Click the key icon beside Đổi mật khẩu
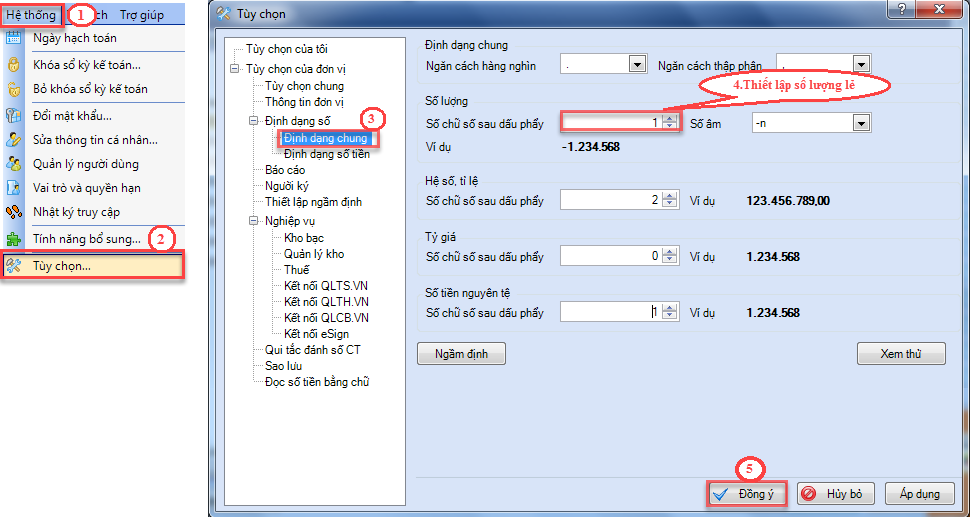This screenshot has width=970, height=517. (14, 116)
